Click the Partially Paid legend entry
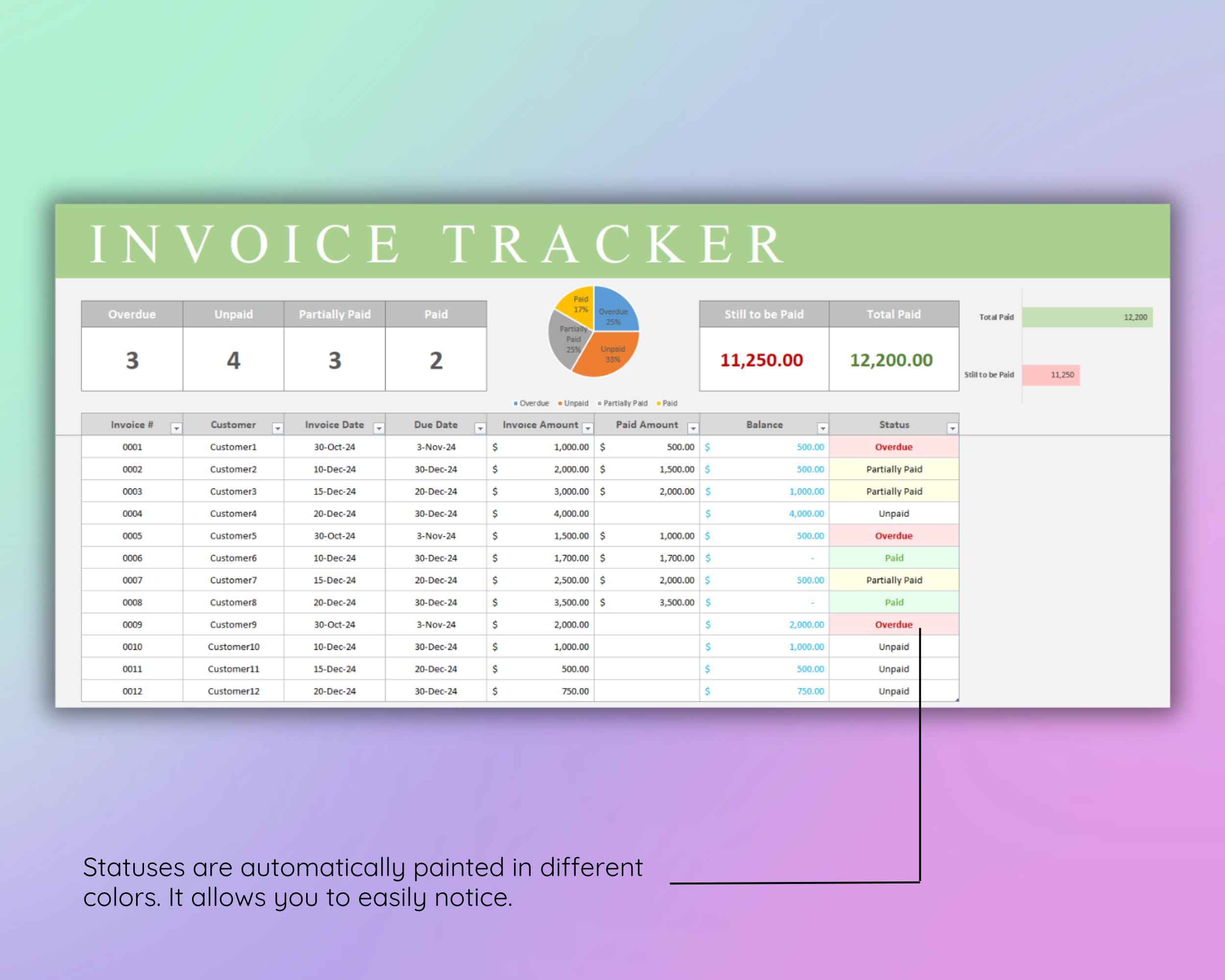Image resolution: width=1225 pixels, height=980 pixels. point(622,403)
